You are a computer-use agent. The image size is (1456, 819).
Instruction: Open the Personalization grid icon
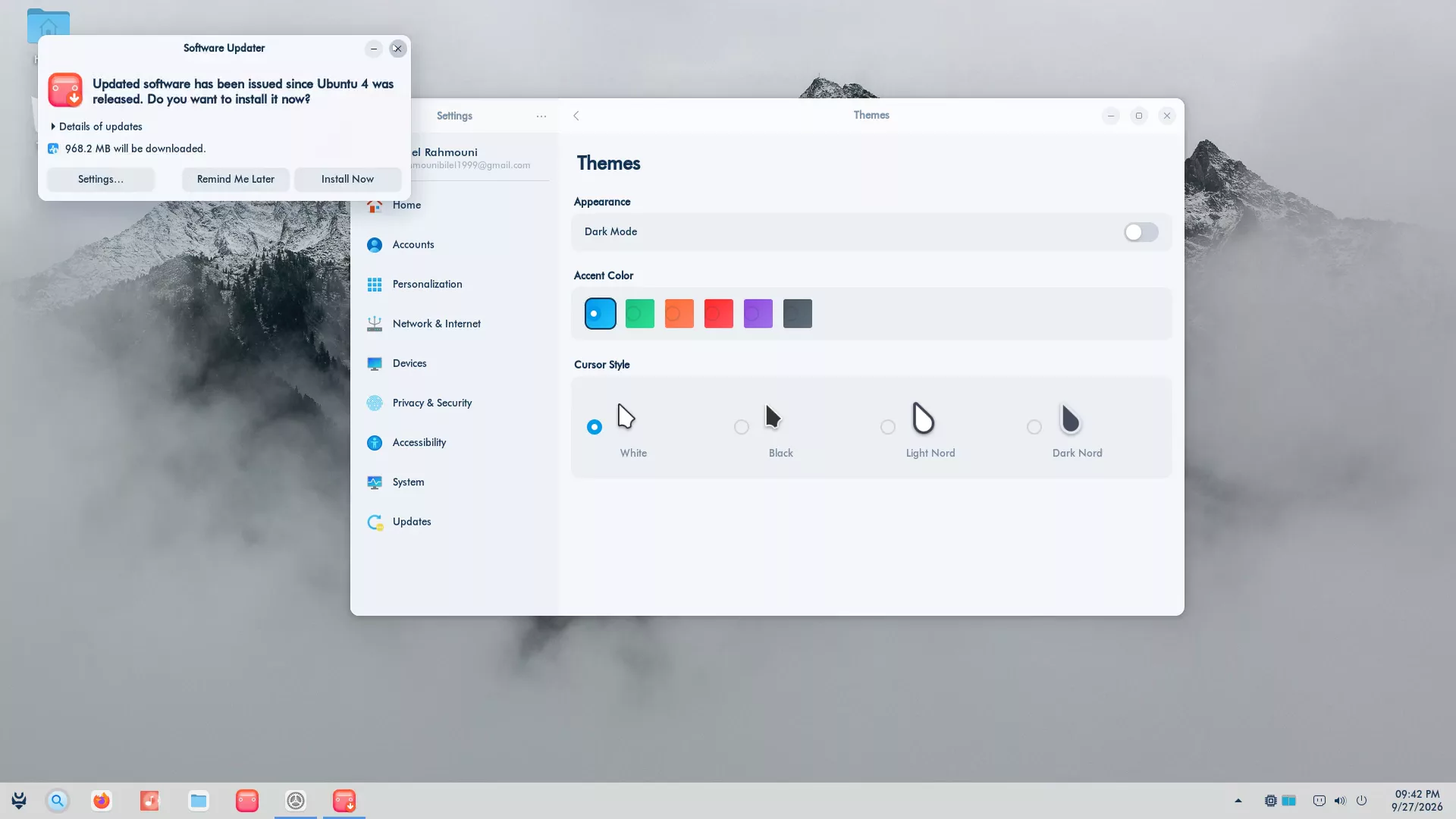coord(375,284)
